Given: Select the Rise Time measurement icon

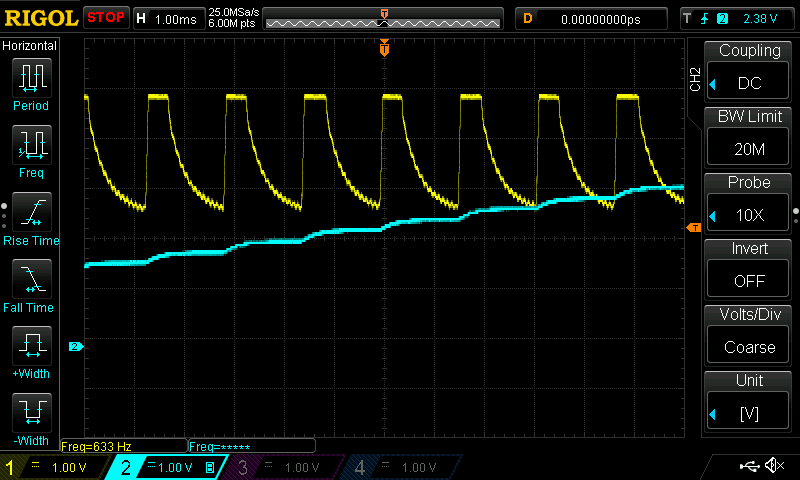Looking at the screenshot, I should click(x=32, y=212).
